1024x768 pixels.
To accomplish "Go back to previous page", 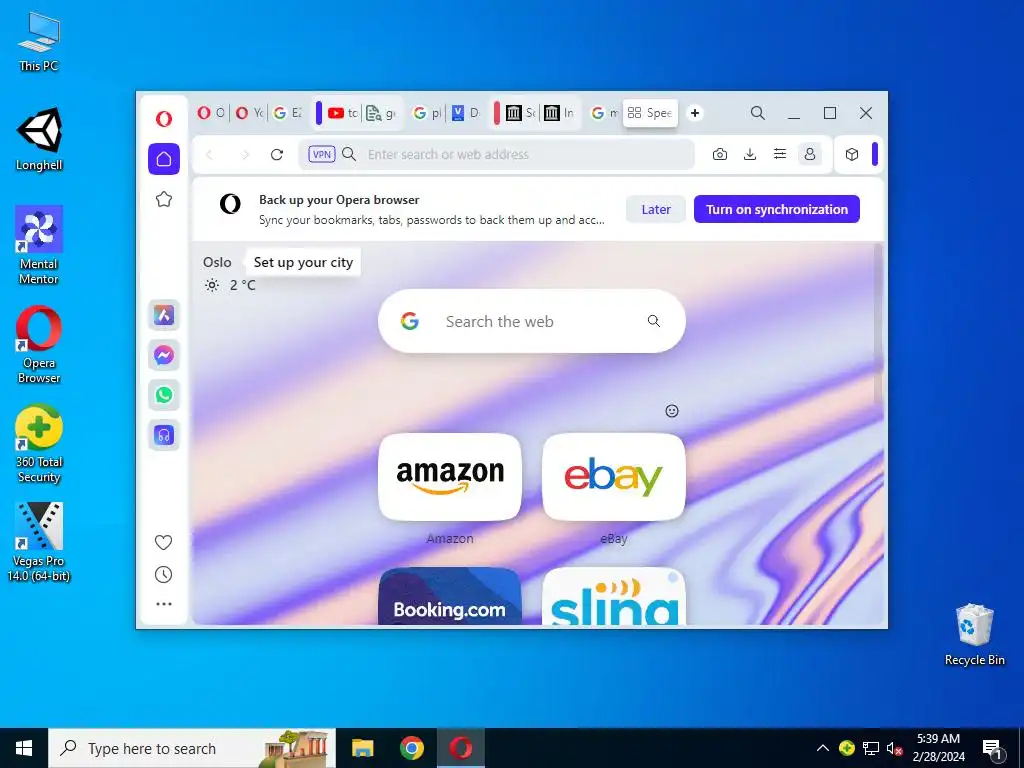I will [x=210, y=155].
